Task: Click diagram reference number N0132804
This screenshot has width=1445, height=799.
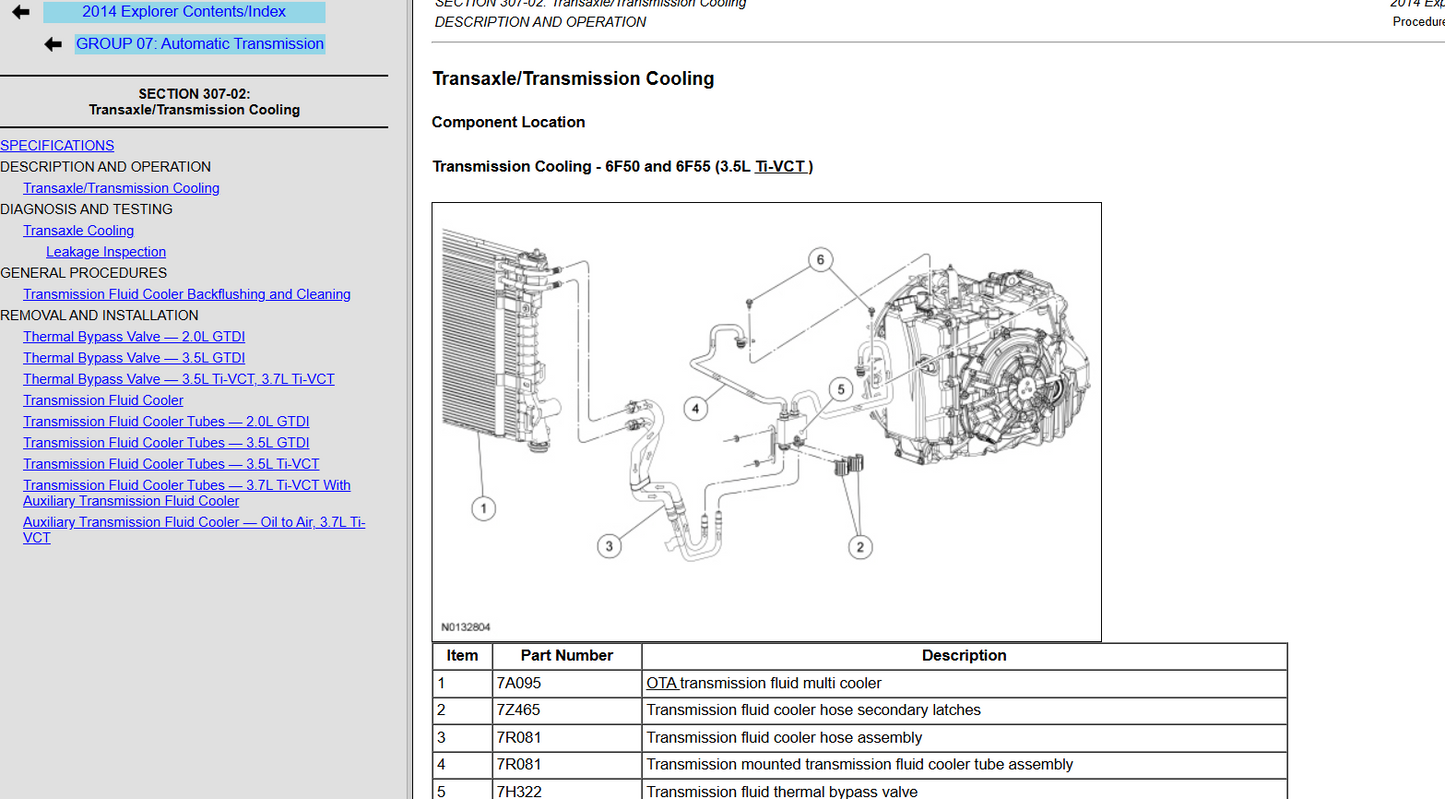Action: pos(466,628)
